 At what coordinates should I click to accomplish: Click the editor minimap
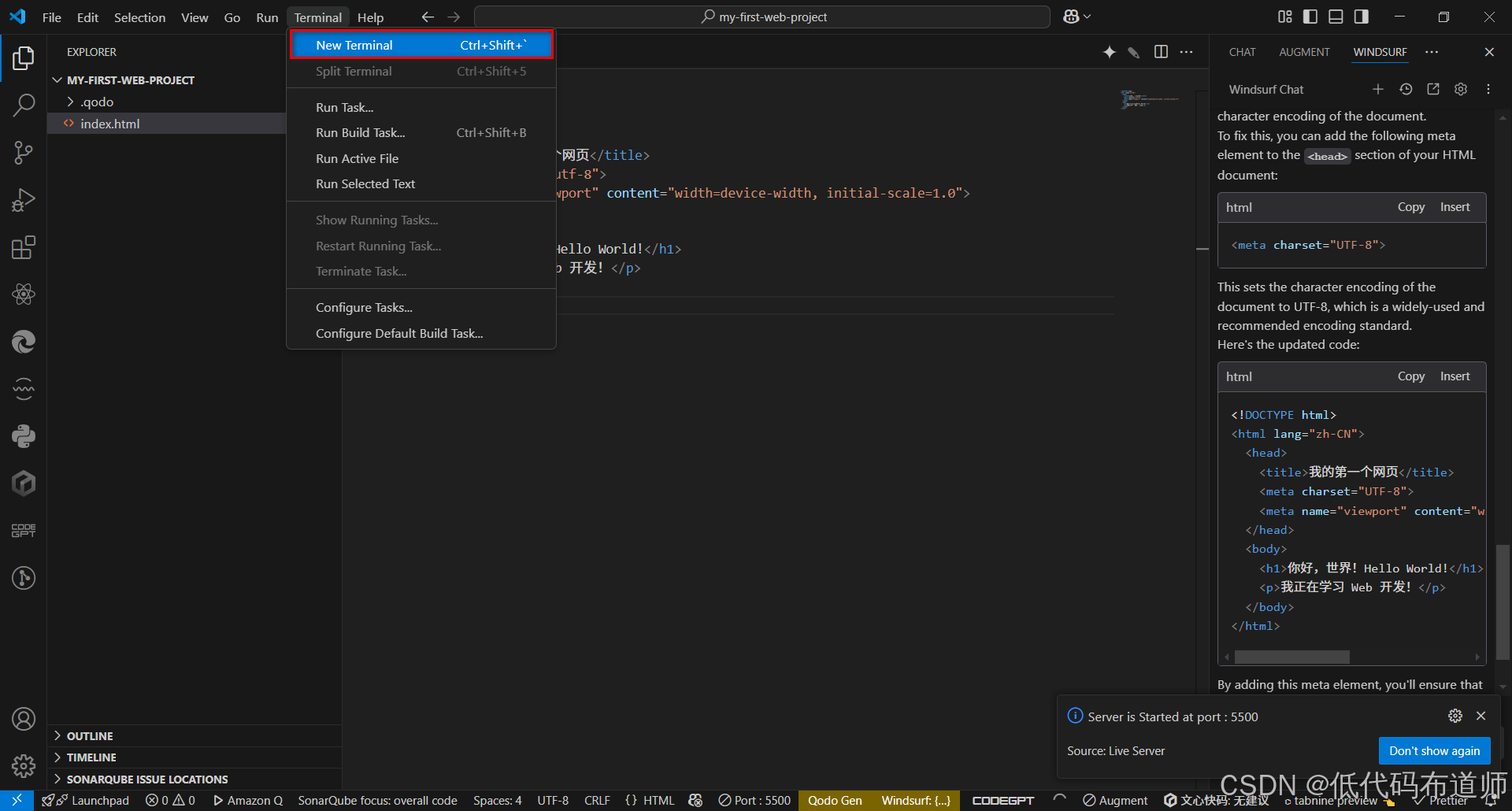click(x=1150, y=99)
